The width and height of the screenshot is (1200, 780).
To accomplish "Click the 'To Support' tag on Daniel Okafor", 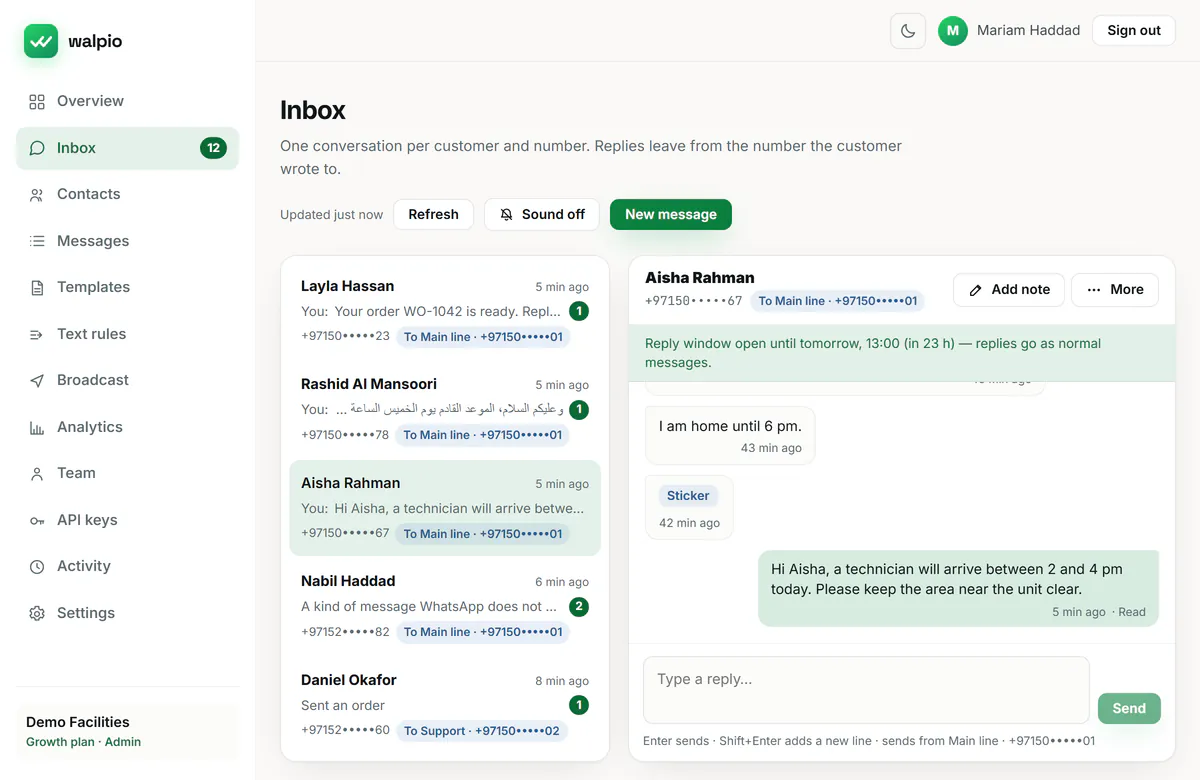I will 482,731.
